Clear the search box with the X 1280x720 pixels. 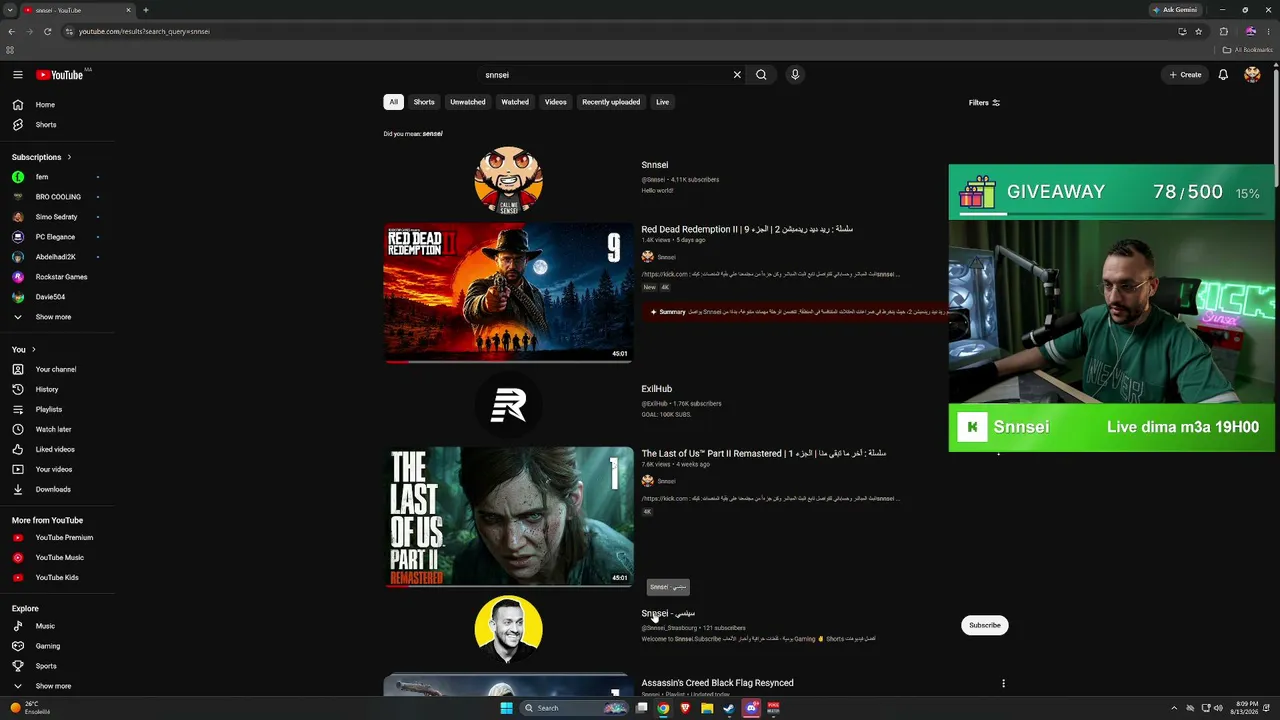(x=737, y=75)
